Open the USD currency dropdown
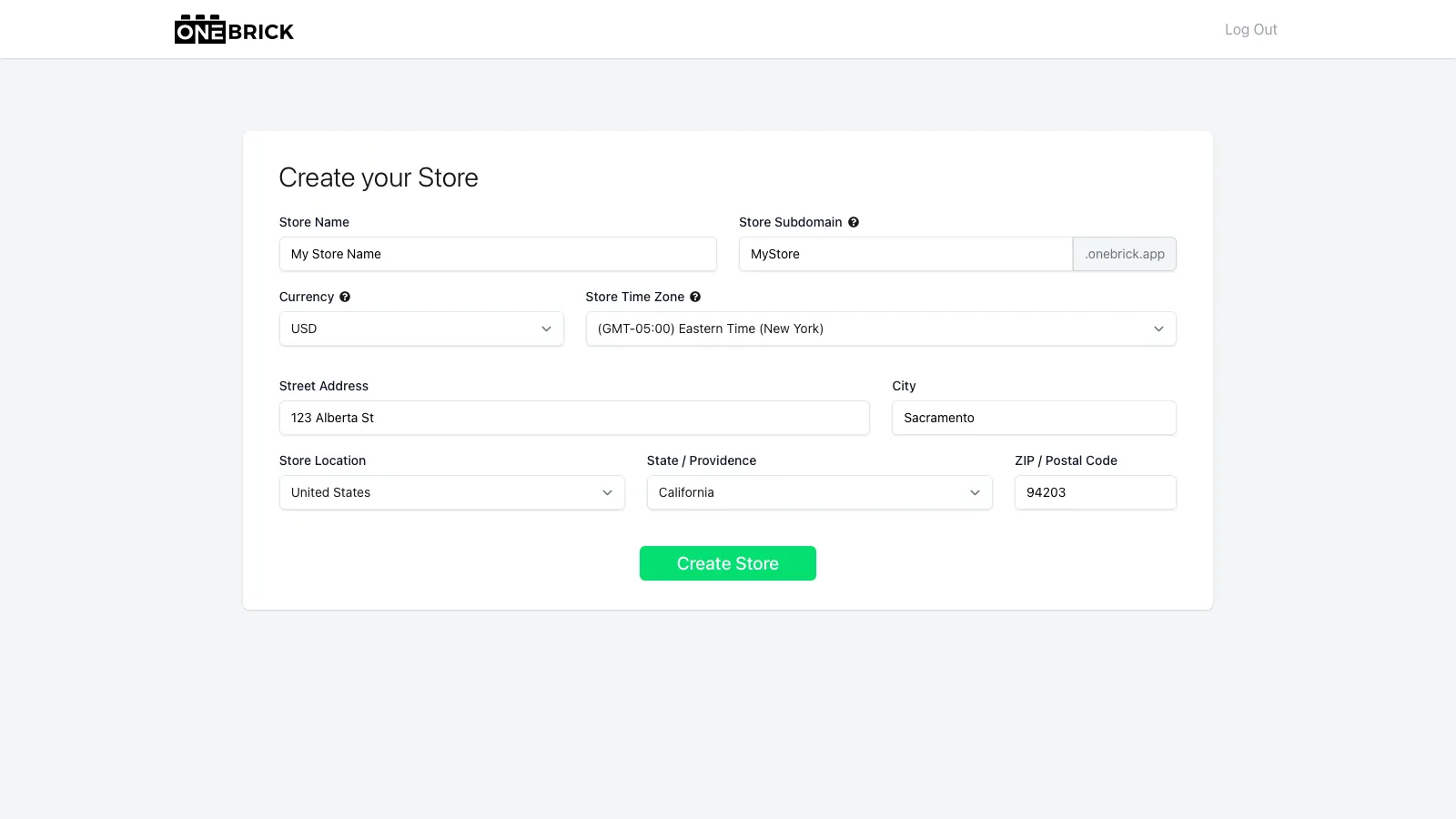 tap(421, 329)
